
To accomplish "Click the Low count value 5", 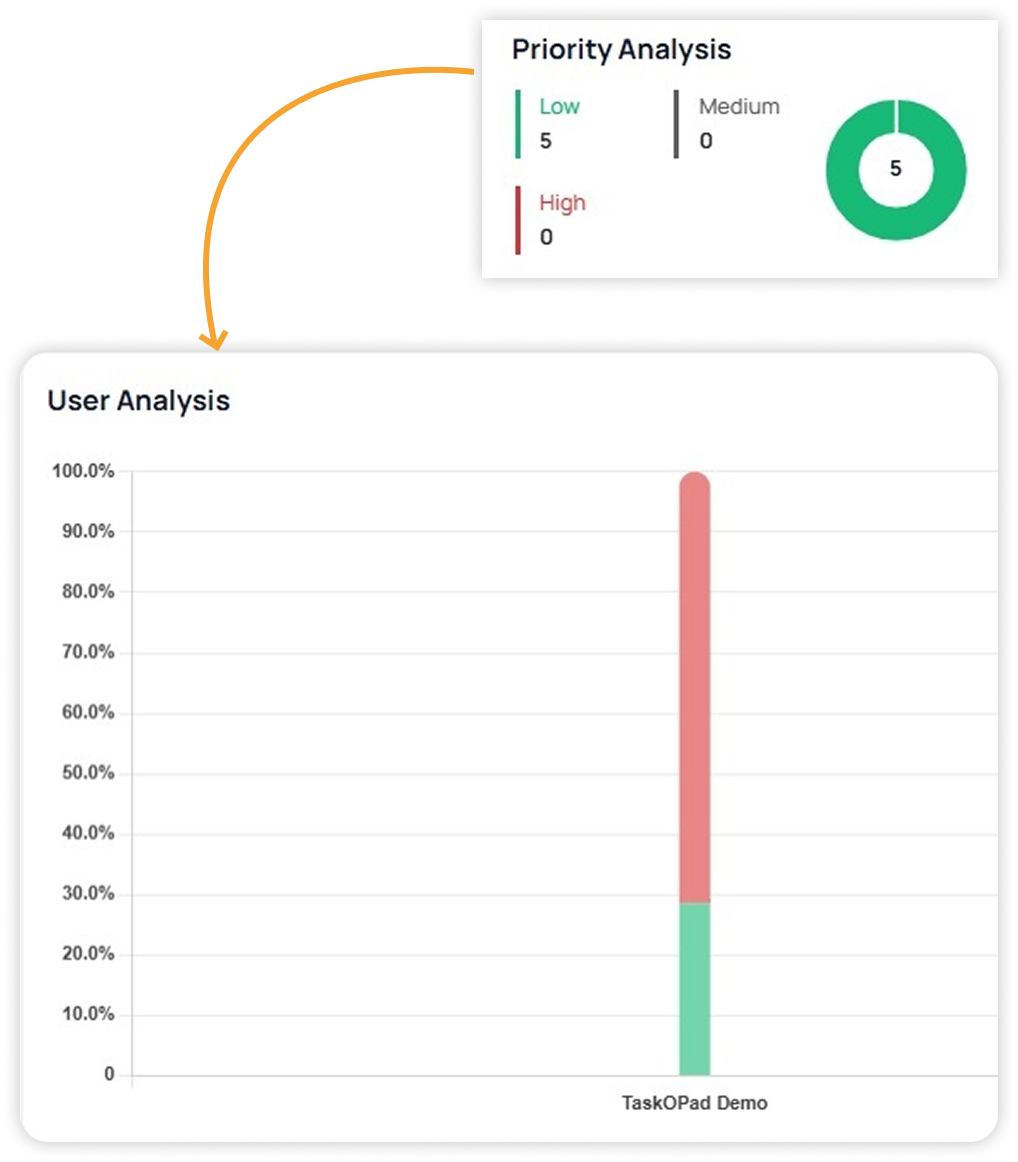I will pos(546,141).
